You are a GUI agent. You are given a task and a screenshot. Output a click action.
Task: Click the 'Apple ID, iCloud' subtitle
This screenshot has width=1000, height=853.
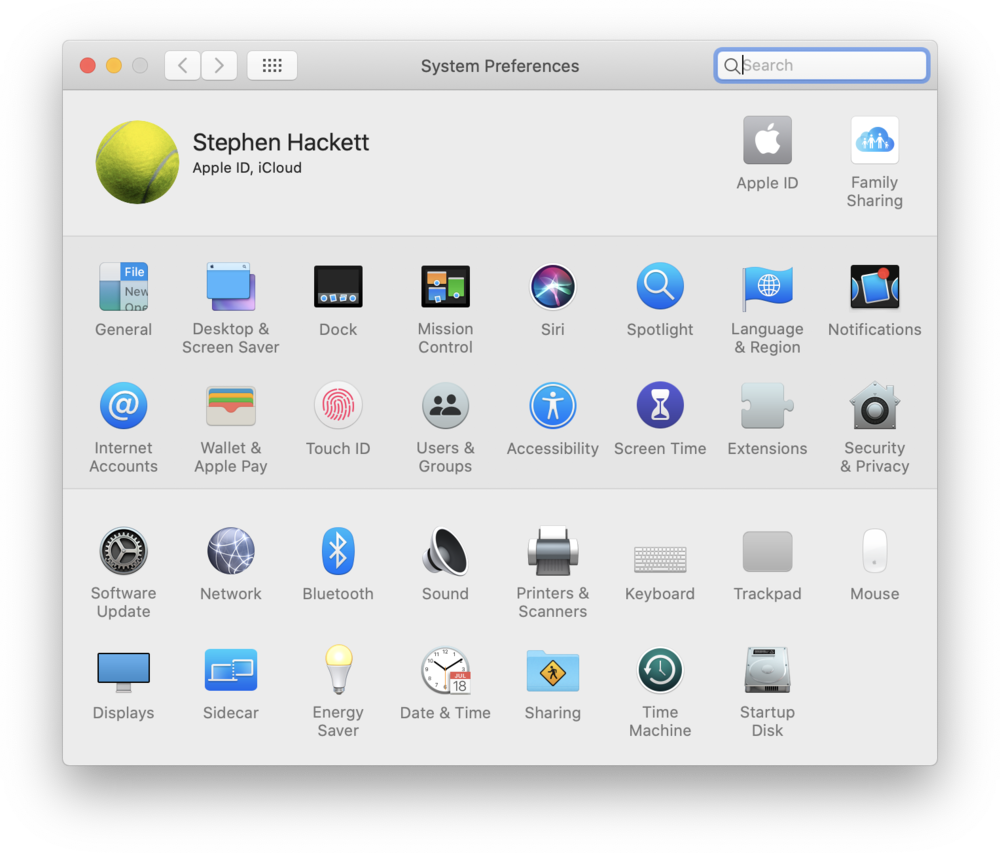[247, 168]
